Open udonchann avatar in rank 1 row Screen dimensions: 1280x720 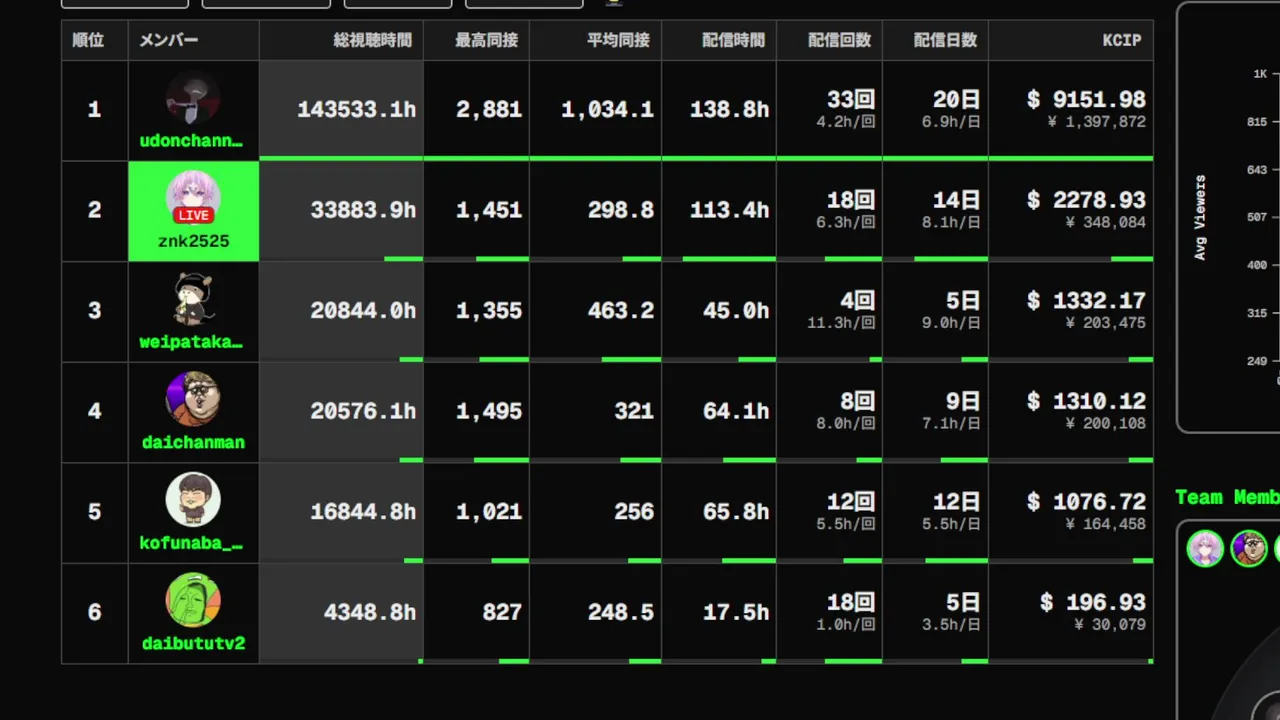tap(193, 98)
